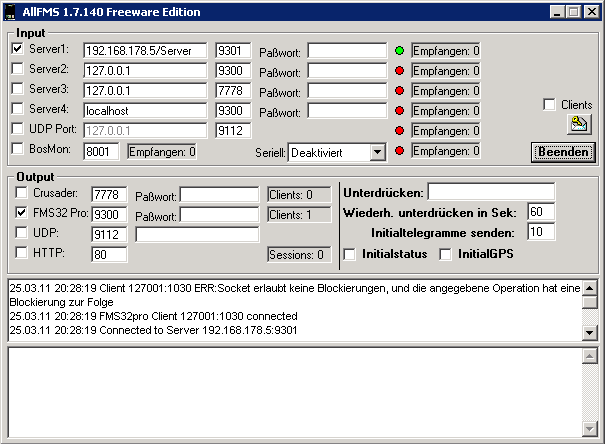Click the green status indicator for Server1
This screenshot has width=606, height=445.
pos(399,50)
